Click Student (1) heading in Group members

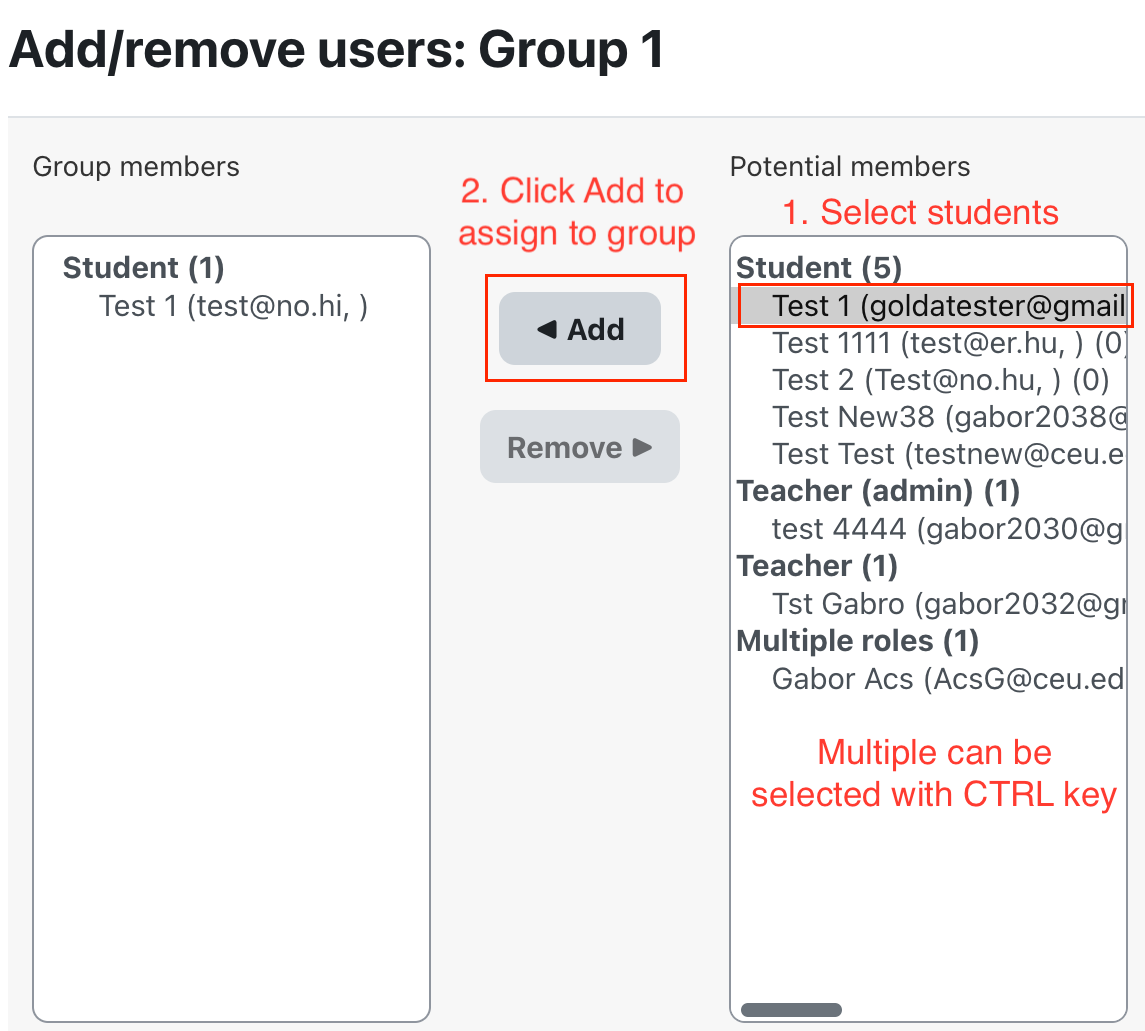pyautogui.click(x=143, y=268)
